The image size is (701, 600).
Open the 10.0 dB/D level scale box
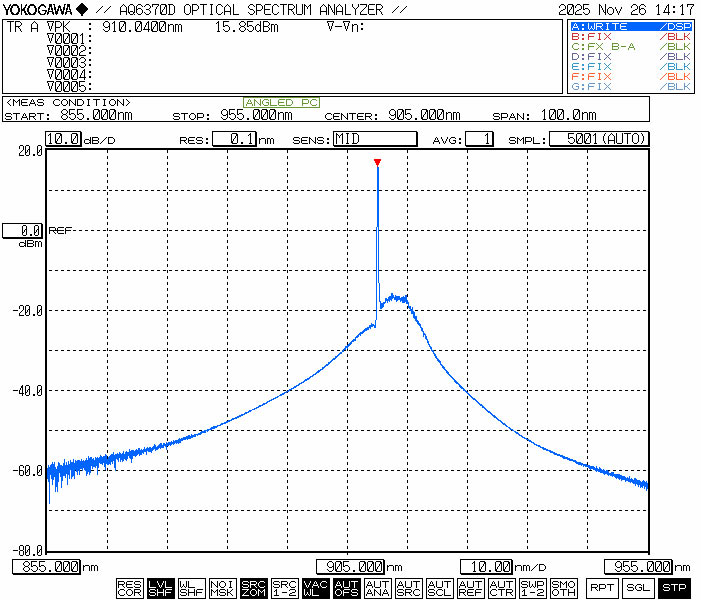click(62, 140)
